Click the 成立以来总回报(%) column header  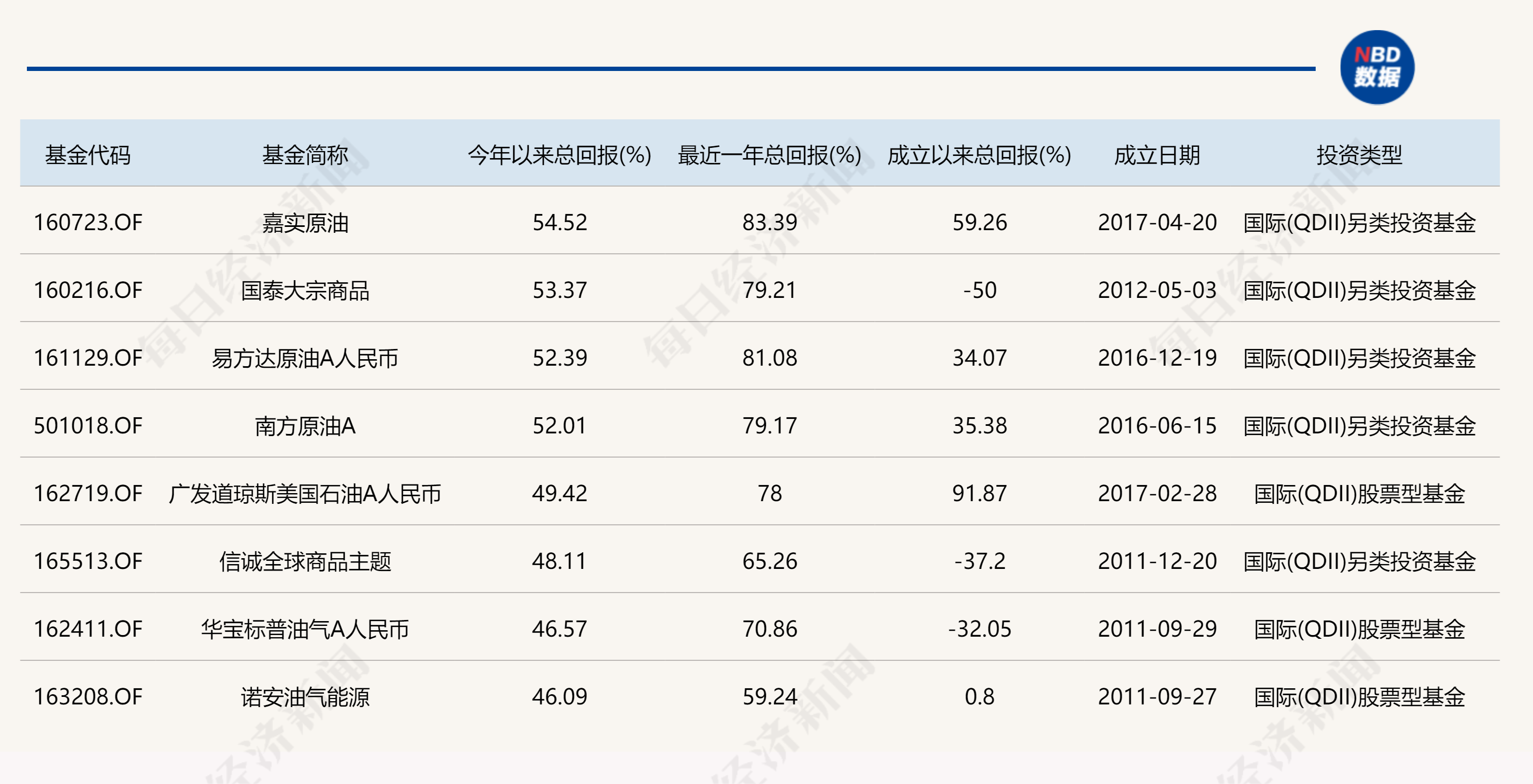(980, 155)
